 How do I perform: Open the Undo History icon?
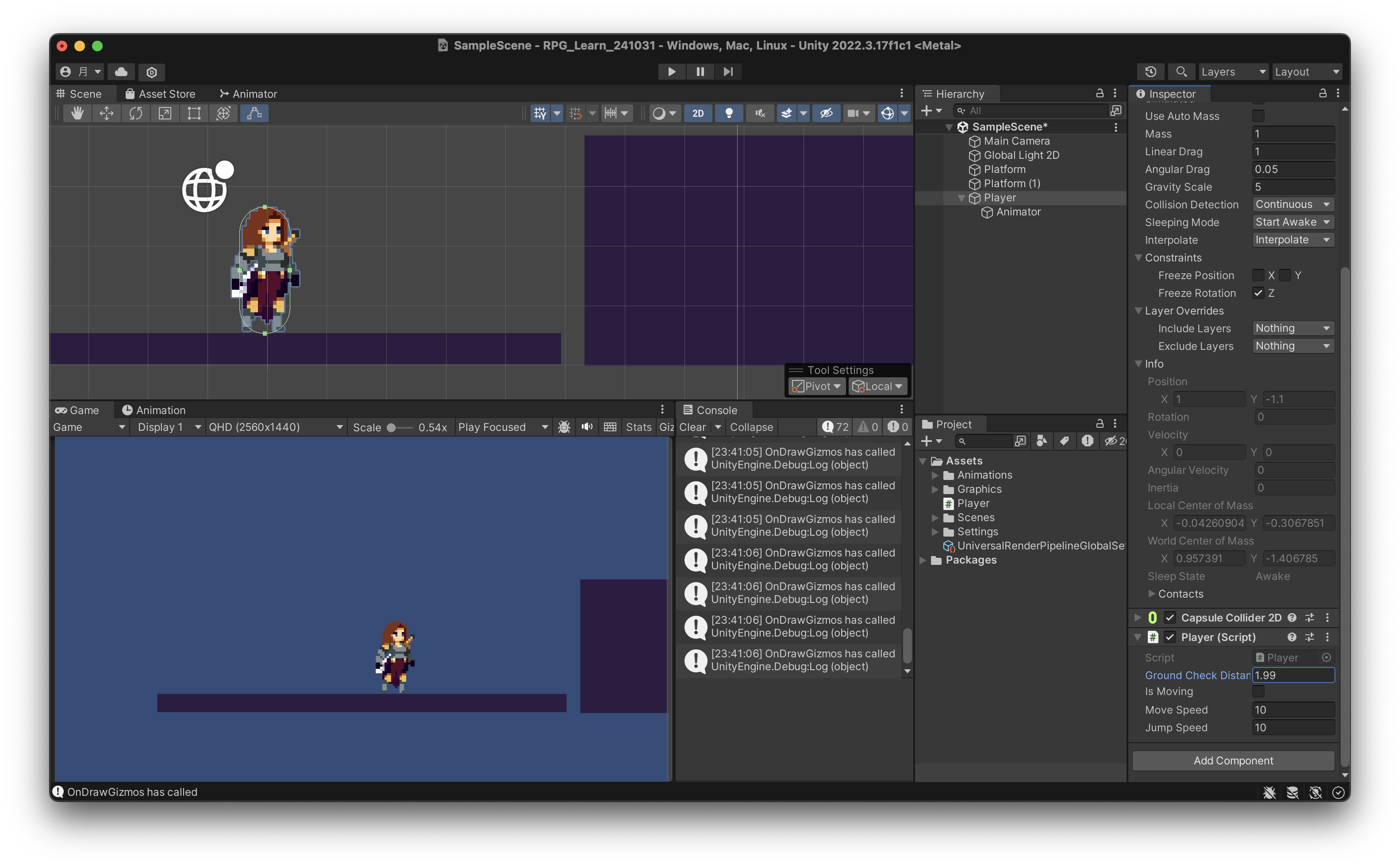tap(1150, 72)
